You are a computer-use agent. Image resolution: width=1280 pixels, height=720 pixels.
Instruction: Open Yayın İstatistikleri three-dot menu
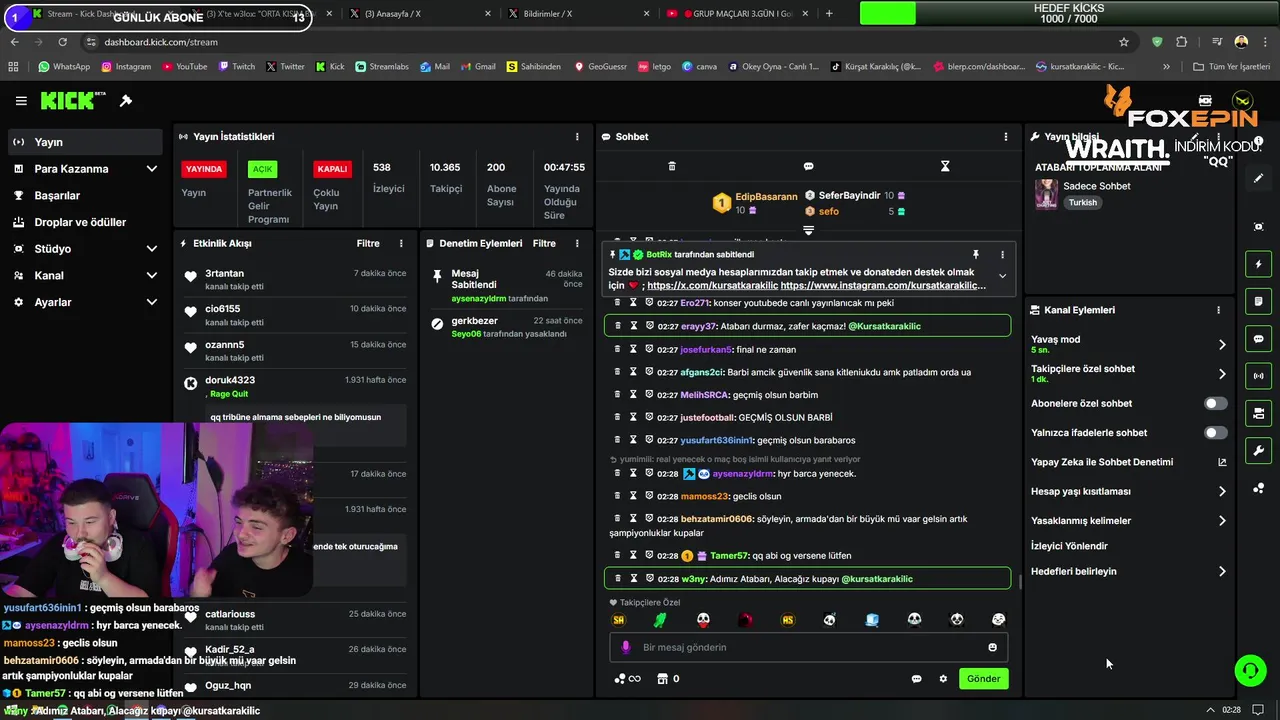577,137
